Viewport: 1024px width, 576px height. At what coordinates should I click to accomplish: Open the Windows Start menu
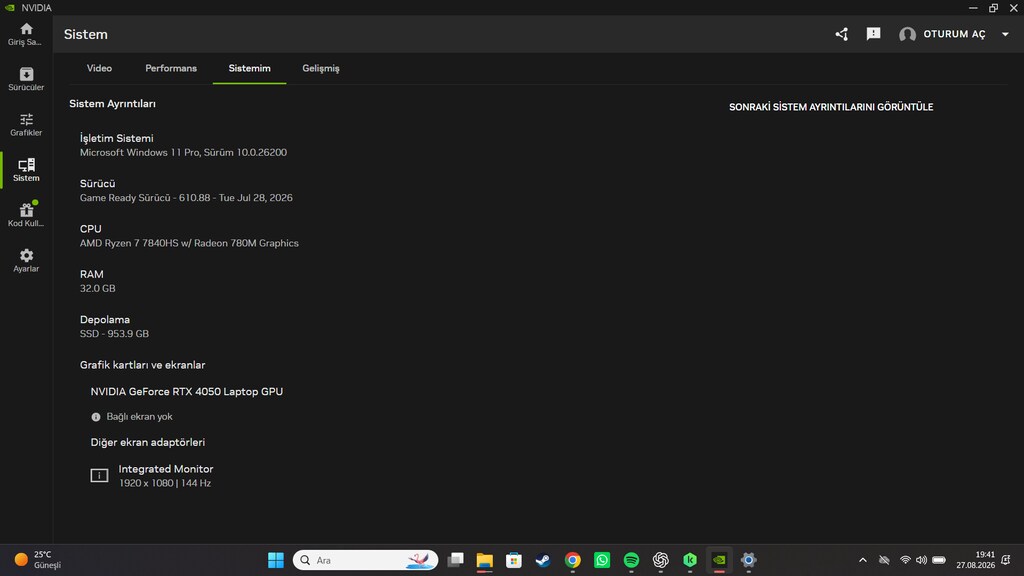pyautogui.click(x=276, y=560)
